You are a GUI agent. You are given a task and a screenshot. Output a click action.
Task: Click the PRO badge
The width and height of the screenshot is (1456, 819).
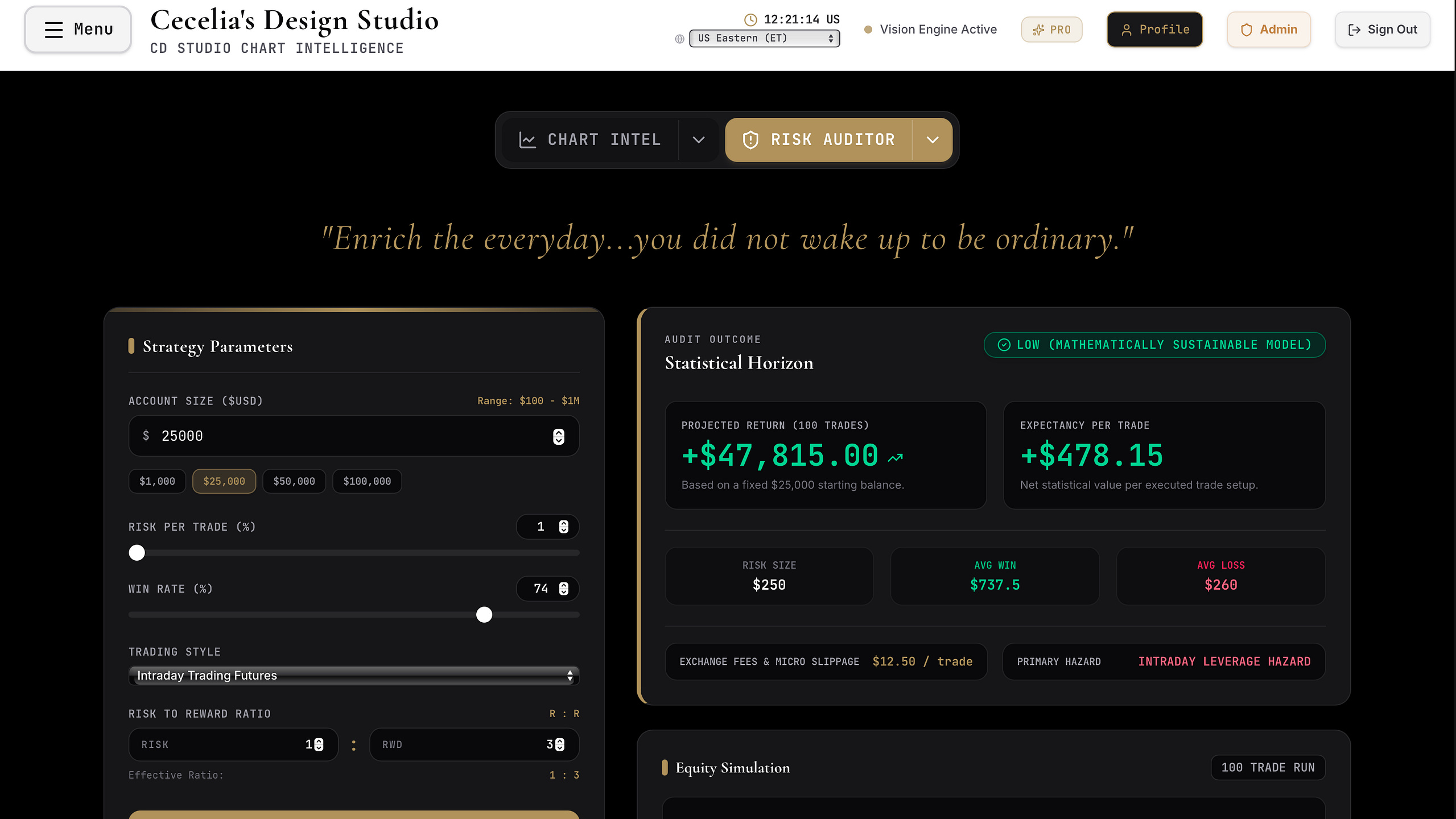click(1051, 30)
